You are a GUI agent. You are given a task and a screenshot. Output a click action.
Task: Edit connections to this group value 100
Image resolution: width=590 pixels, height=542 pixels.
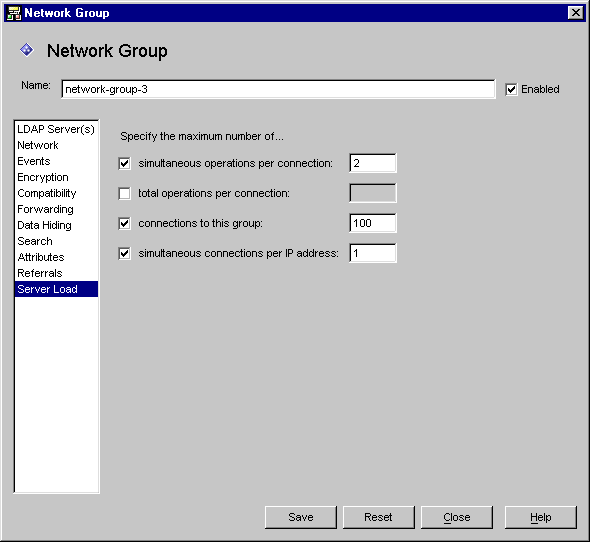(373, 223)
